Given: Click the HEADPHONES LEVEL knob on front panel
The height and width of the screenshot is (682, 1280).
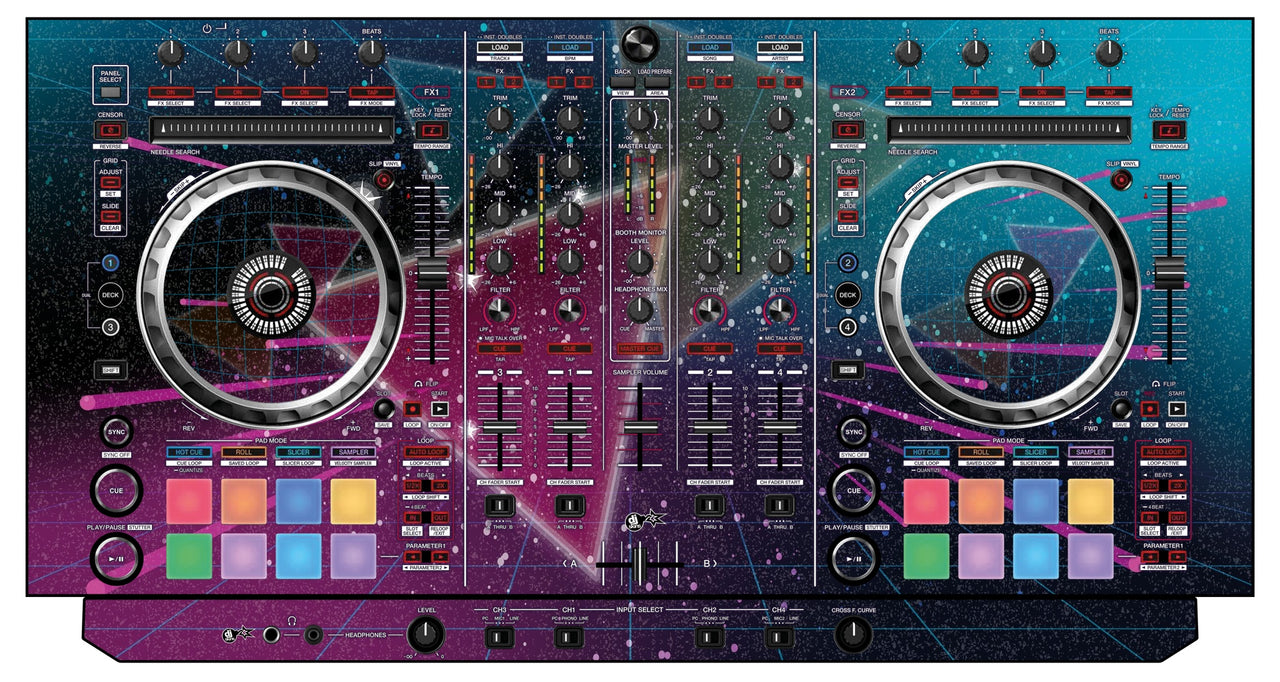Looking at the screenshot, I should click(426, 633).
